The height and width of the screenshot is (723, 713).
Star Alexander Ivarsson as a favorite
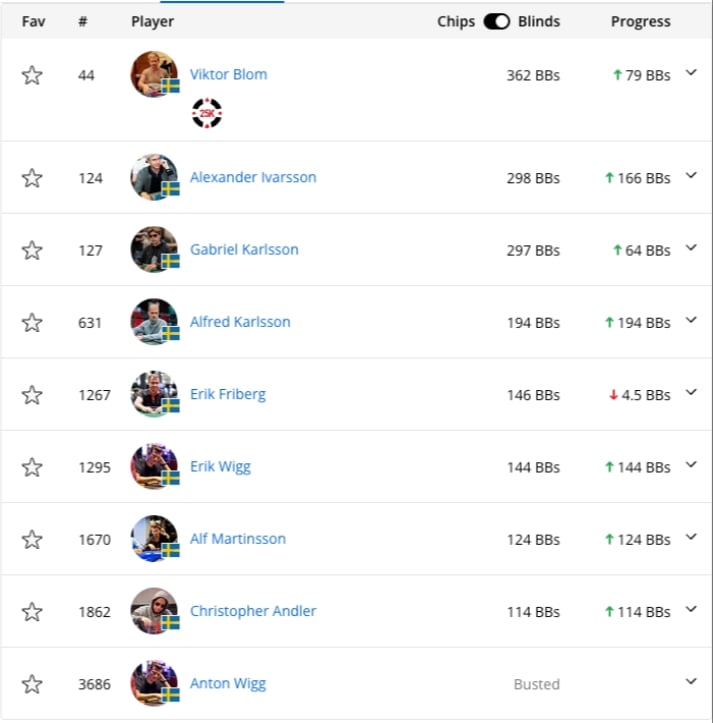click(32, 178)
